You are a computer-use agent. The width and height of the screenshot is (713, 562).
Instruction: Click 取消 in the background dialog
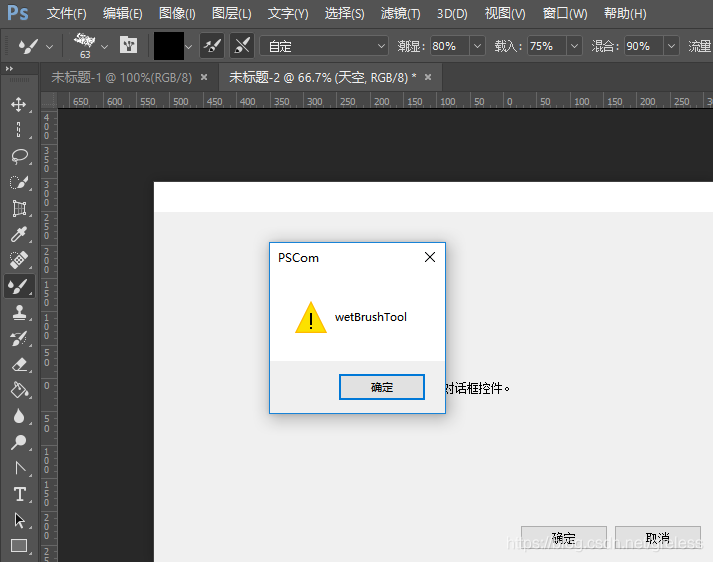pos(658,538)
